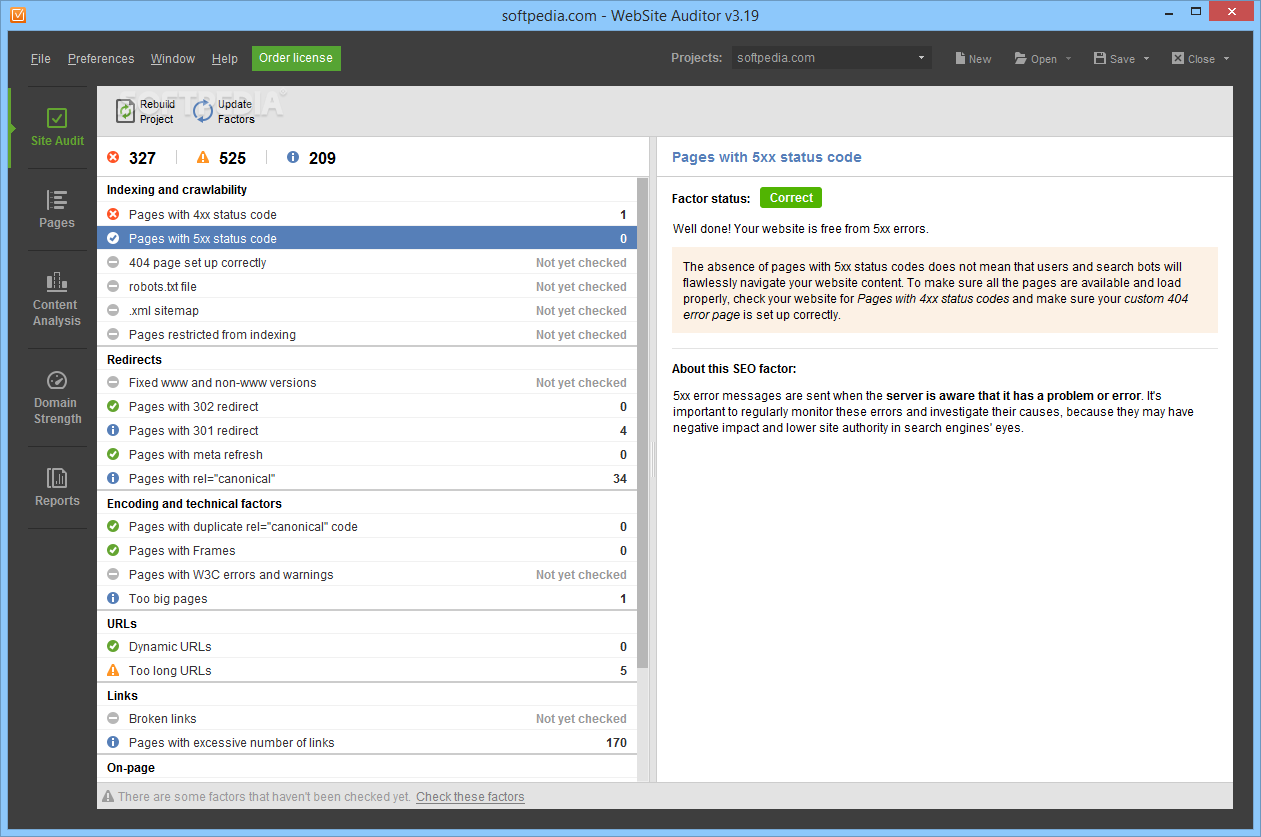Click the blue info count icon
This screenshot has height=837, width=1261.
click(x=293, y=157)
